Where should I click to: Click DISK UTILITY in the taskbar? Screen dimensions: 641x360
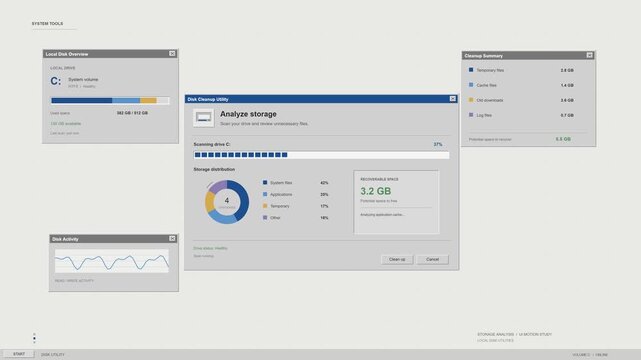pos(53,354)
